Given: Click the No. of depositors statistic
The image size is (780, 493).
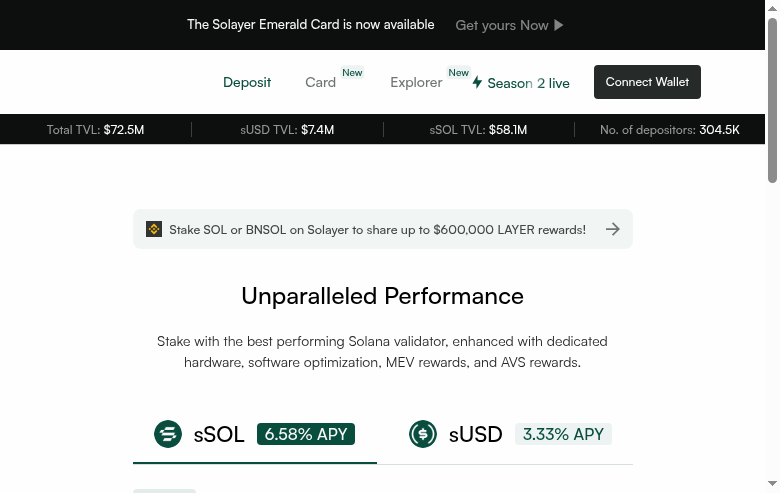Looking at the screenshot, I should pos(669,130).
